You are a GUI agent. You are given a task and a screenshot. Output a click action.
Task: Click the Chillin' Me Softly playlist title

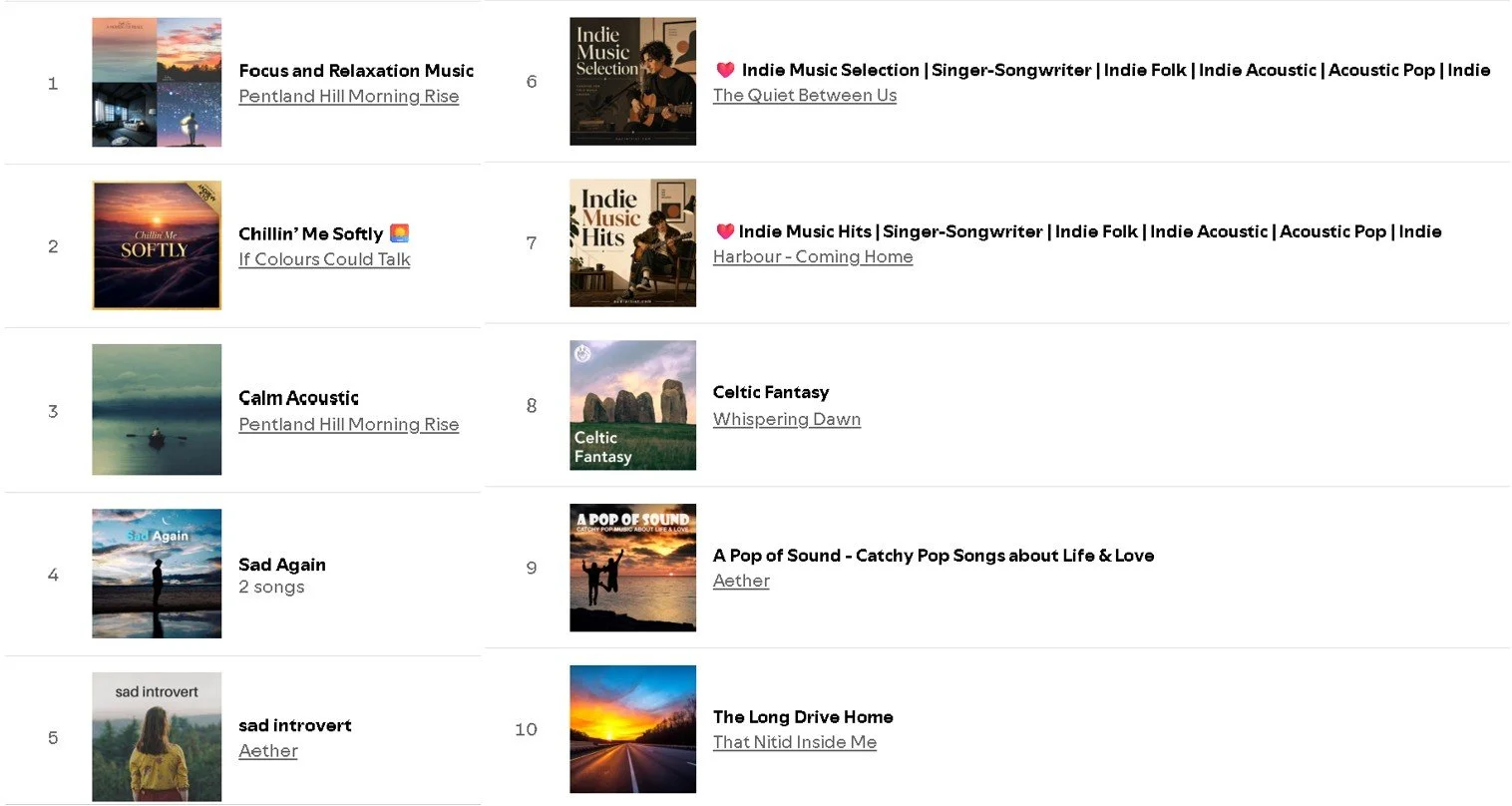310,233
